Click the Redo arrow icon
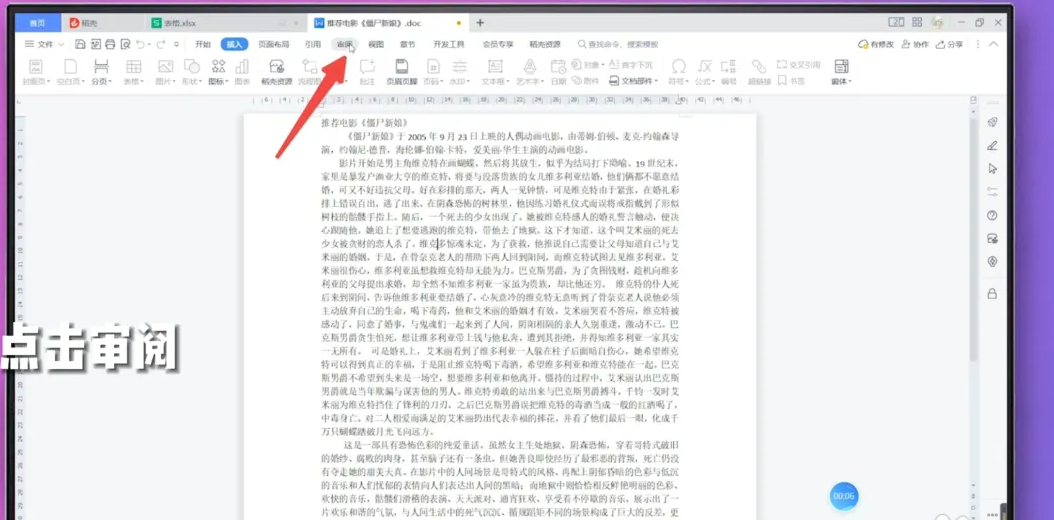1054x520 pixels. coord(160,44)
